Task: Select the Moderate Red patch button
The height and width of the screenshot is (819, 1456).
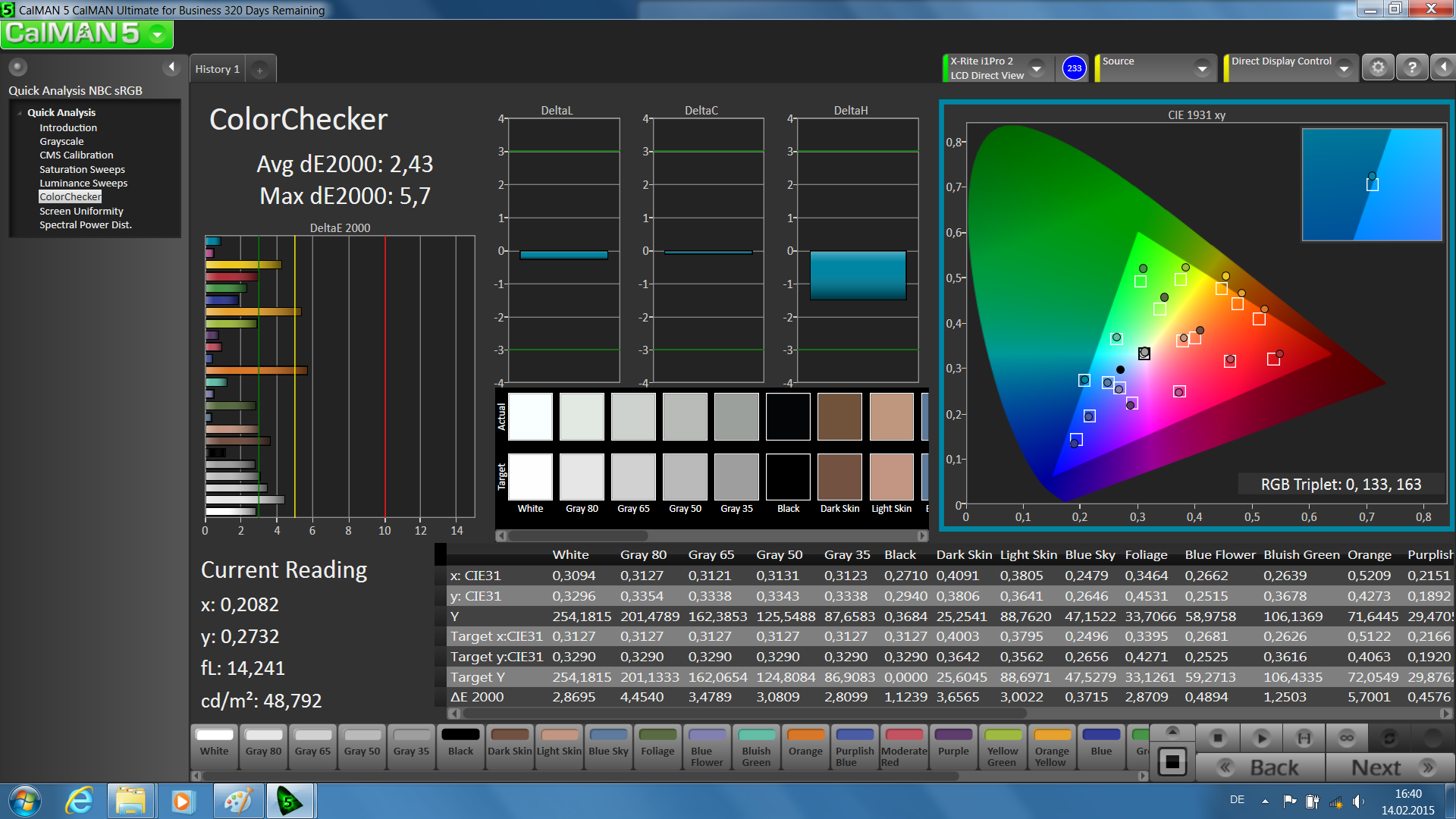Action: (x=904, y=747)
